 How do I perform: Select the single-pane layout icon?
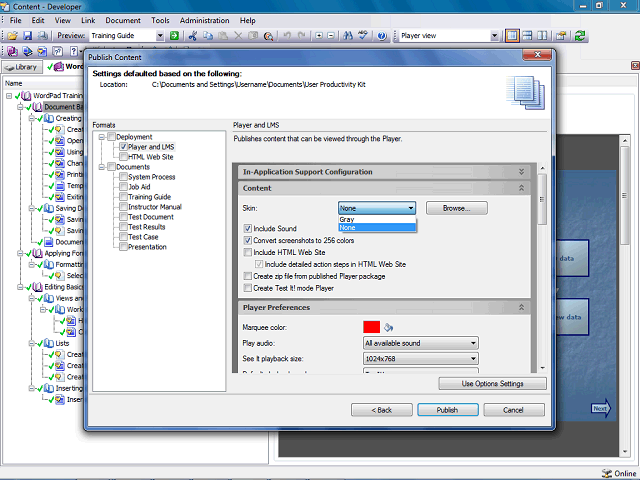pyautogui.click(x=512, y=36)
